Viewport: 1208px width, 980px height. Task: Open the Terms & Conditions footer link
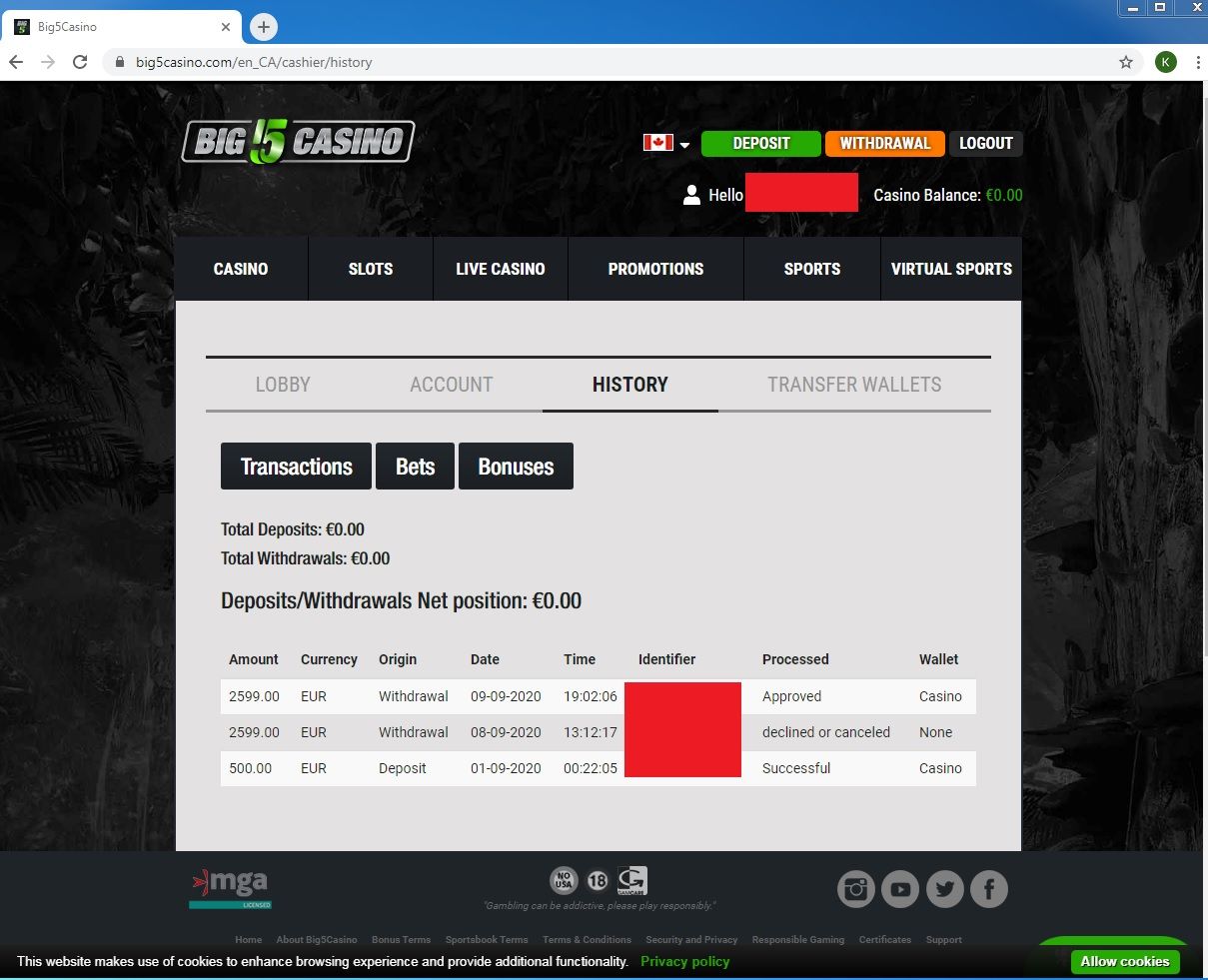(587, 940)
